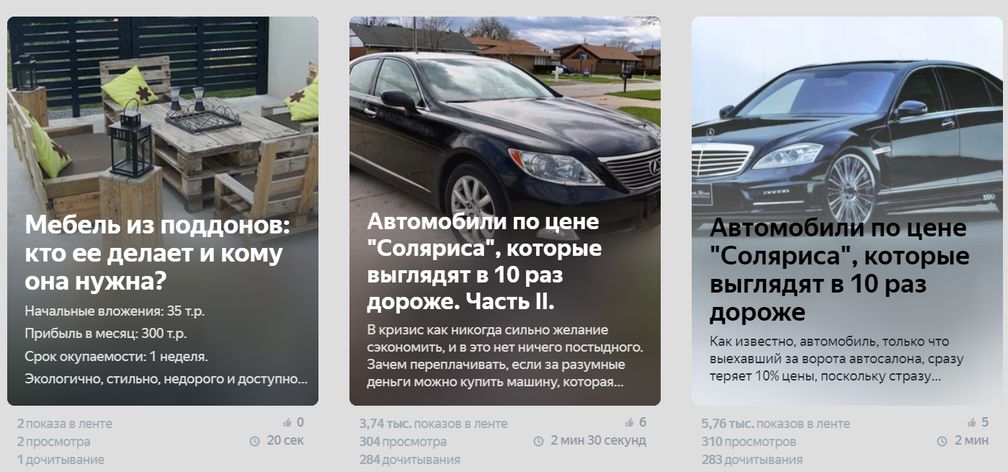Click the 2 показа в ленте statistic
This screenshot has width=1008, height=472.
point(64,424)
